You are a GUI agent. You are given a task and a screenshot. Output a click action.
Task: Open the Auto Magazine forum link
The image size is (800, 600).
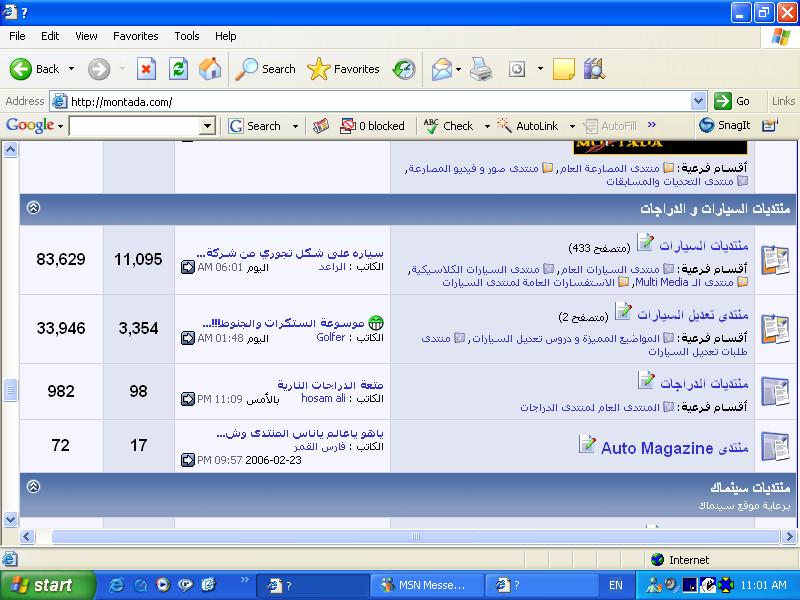tap(657, 448)
